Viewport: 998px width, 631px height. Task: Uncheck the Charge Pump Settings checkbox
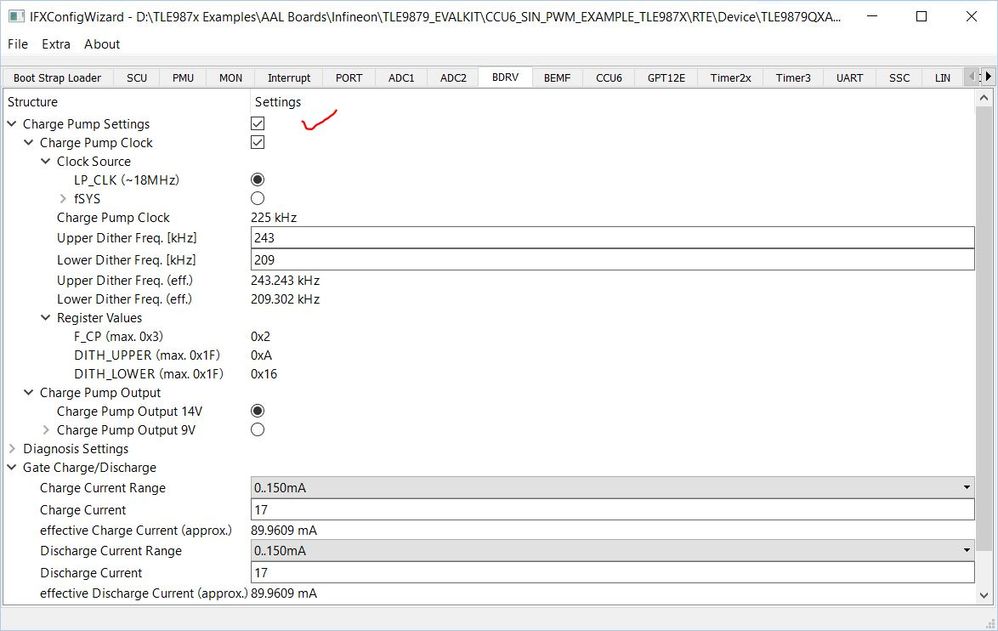coord(257,123)
